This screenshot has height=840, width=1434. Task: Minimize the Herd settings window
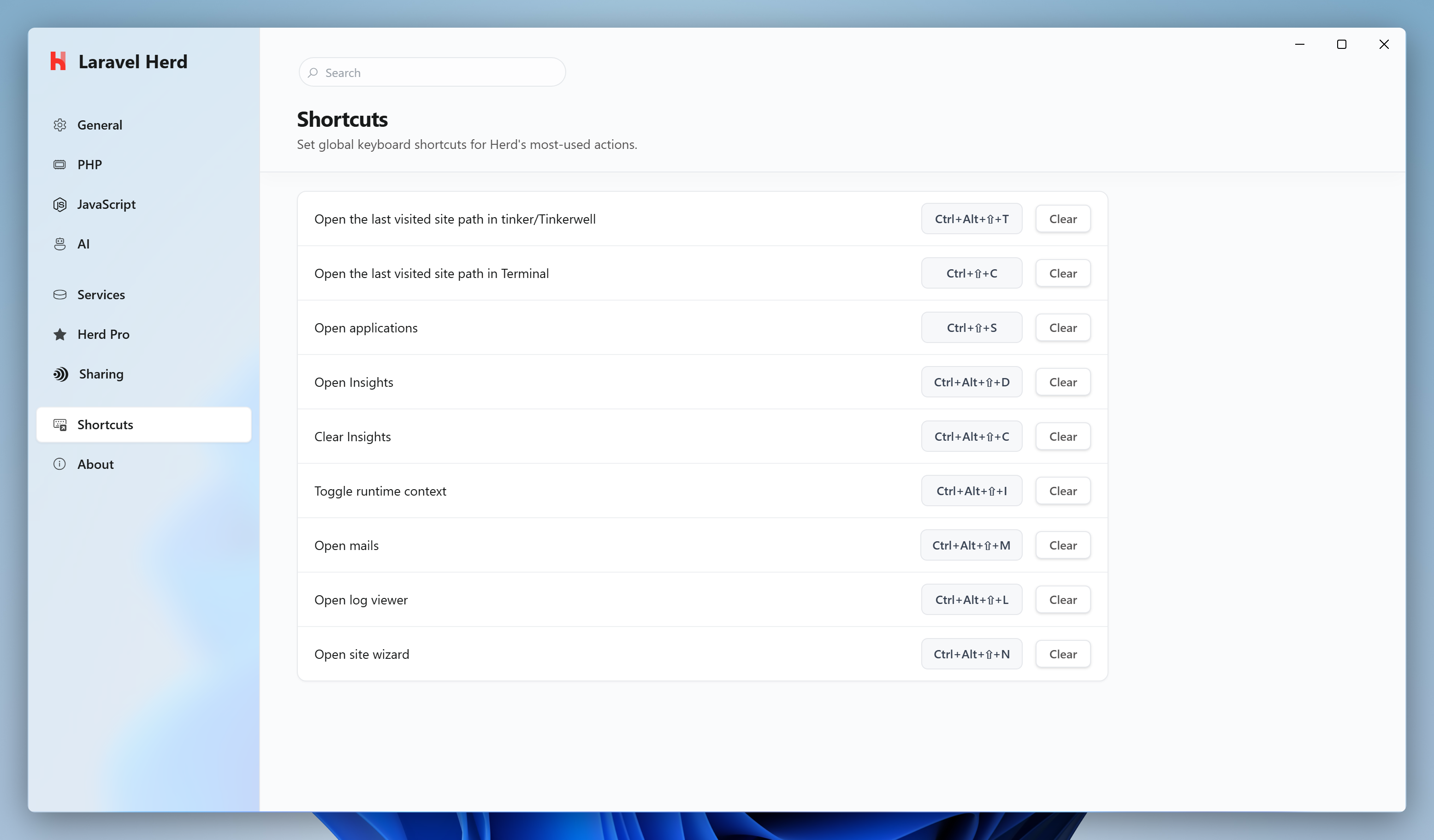[x=1299, y=44]
